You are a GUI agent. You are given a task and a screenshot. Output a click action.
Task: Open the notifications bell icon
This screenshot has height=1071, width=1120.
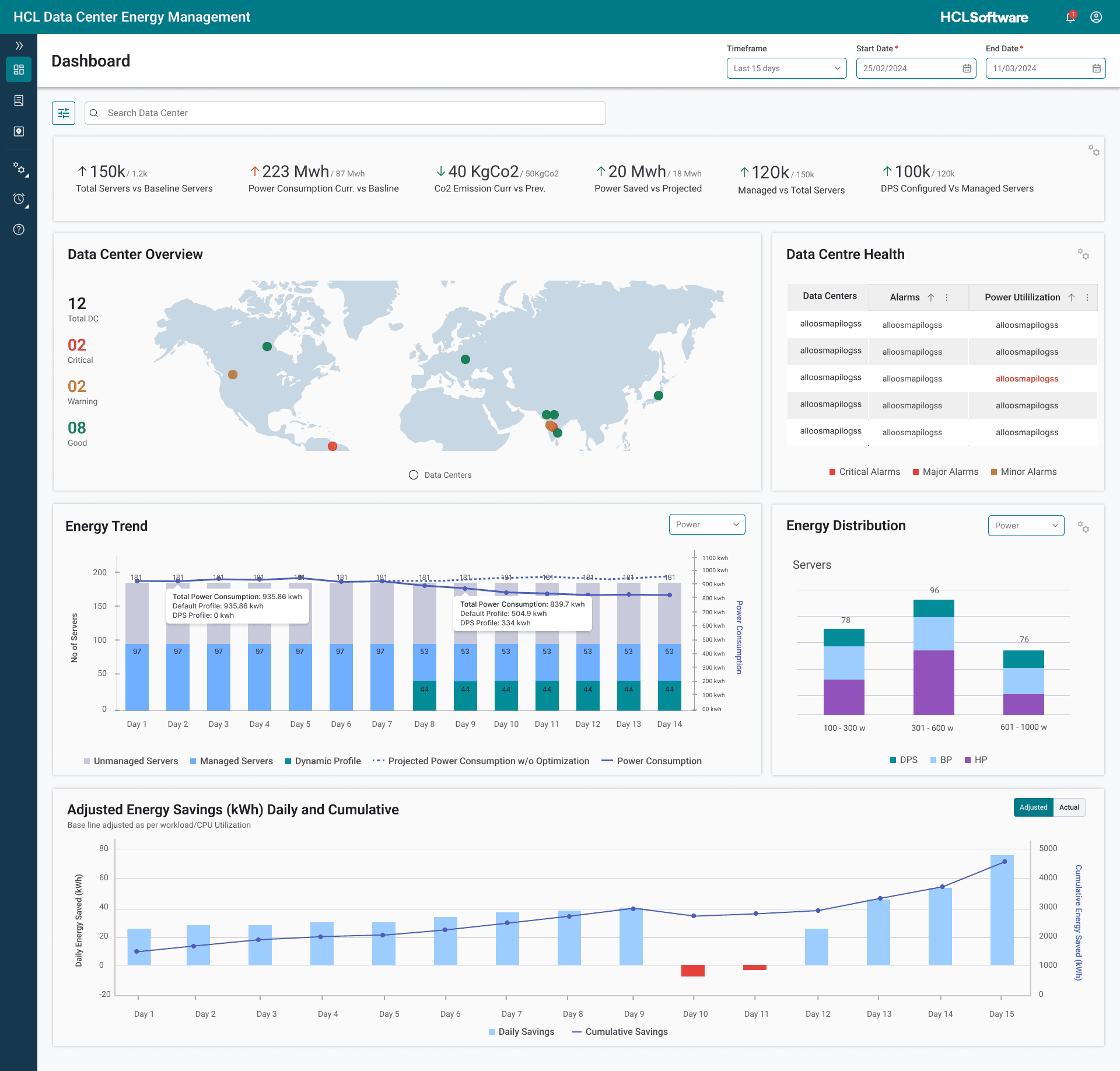point(1070,17)
